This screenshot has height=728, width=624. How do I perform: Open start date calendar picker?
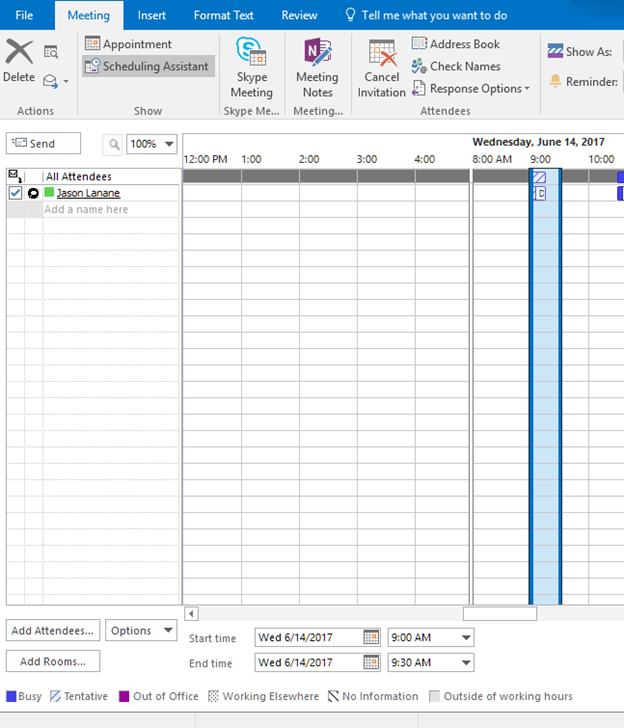[371, 637]
